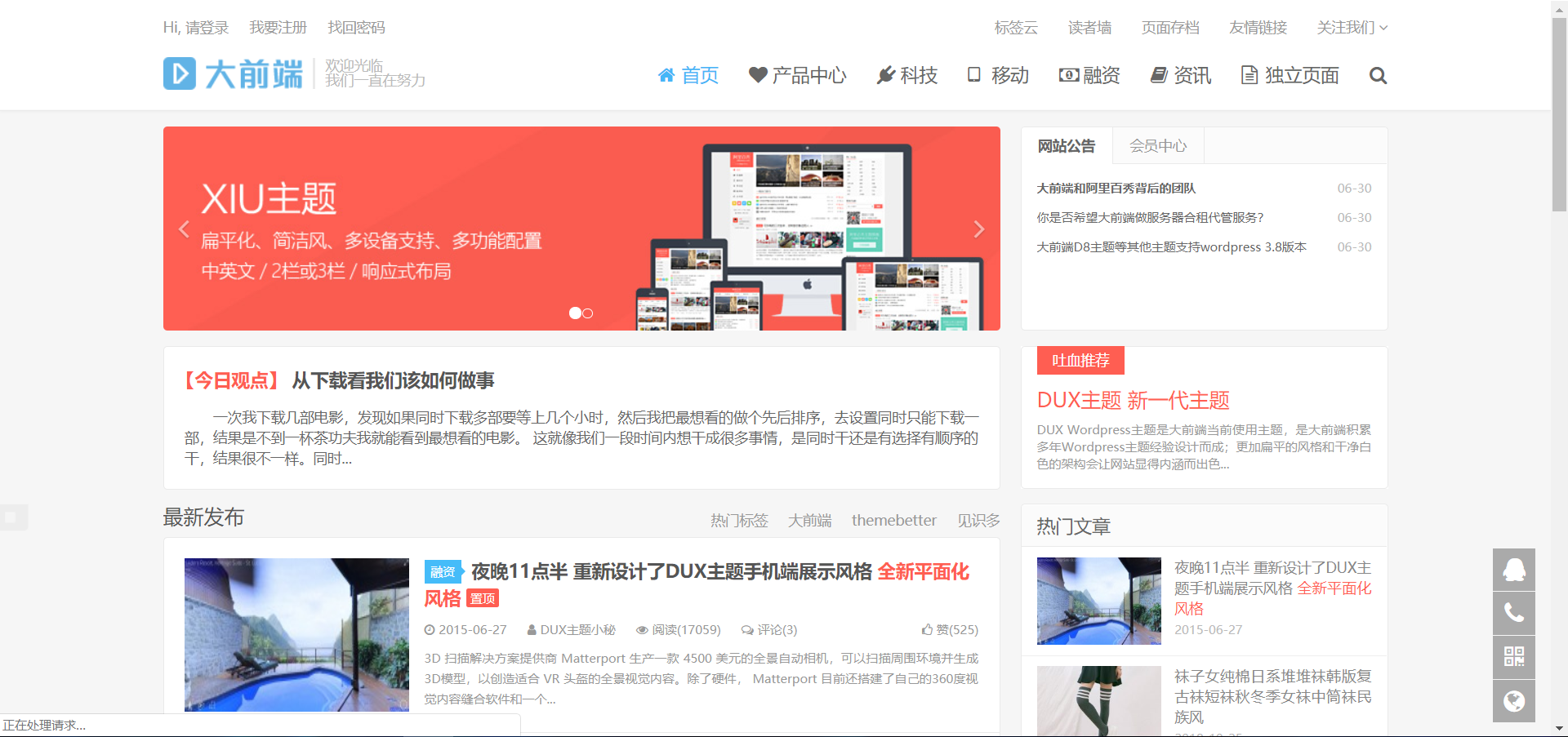Go to previous slide with left chevron
1568x737 pixels.
[184, 229]
